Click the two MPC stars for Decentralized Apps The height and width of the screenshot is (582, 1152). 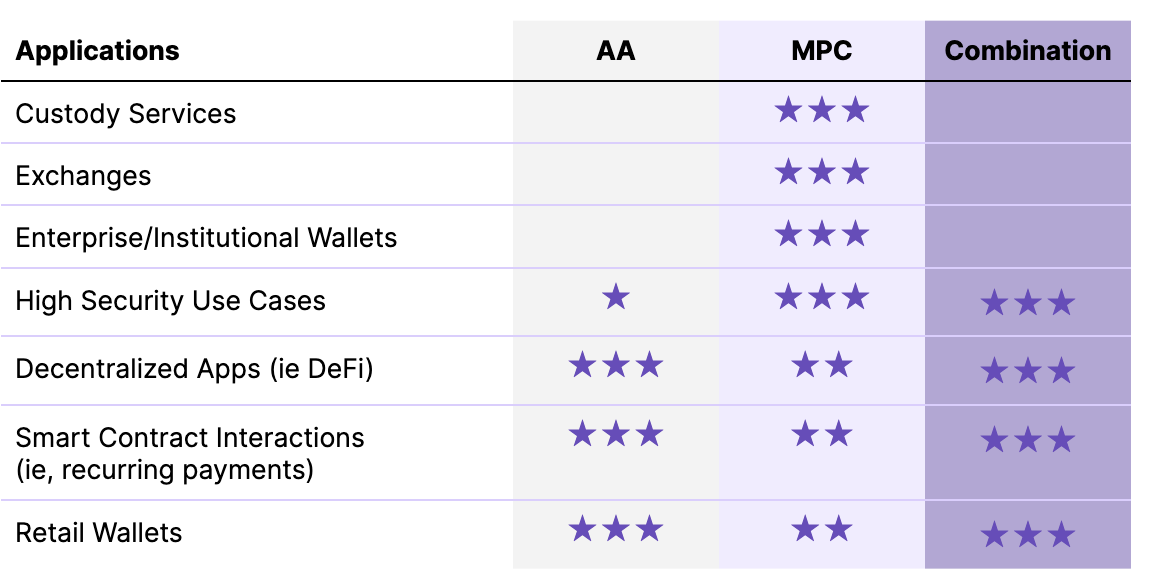(x=821, y=365)
